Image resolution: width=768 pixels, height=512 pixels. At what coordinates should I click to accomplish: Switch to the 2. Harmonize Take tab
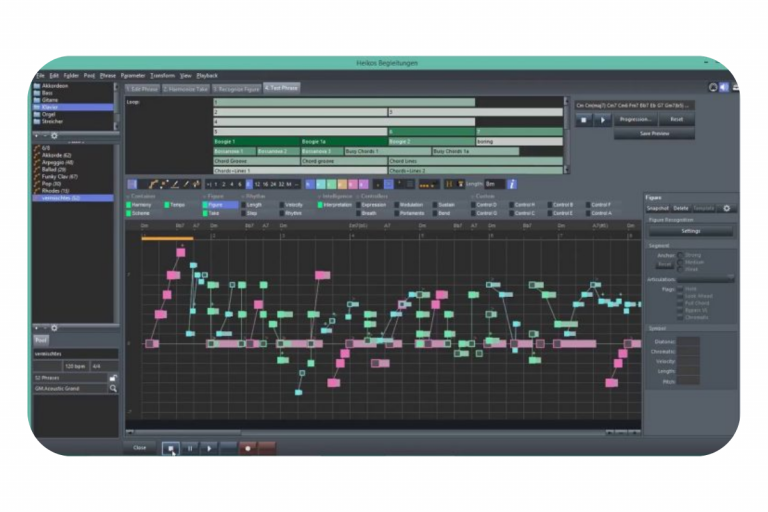(187, 88)
